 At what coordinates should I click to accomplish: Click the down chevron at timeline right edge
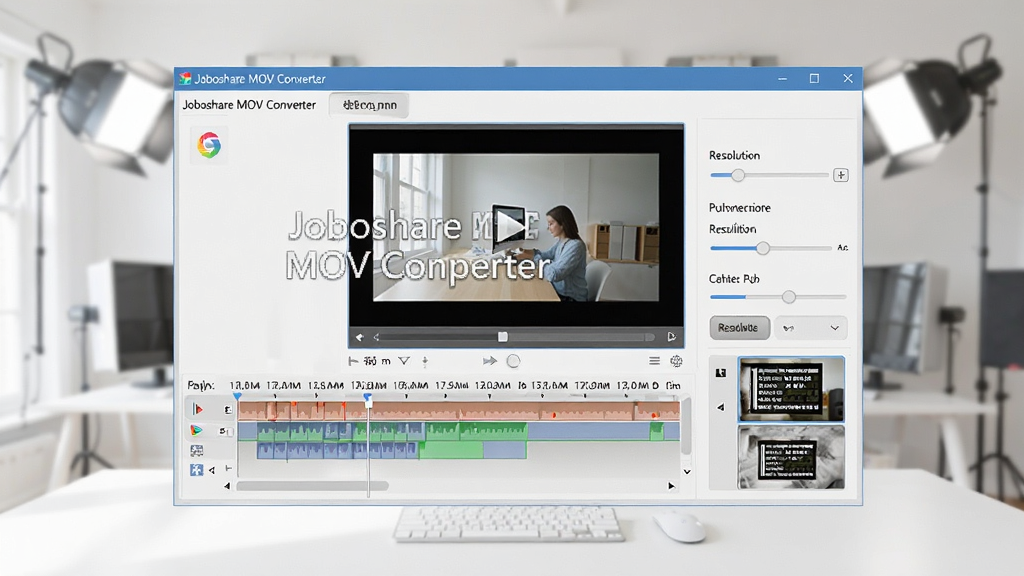pyautogui.click(x=686, y=472)
